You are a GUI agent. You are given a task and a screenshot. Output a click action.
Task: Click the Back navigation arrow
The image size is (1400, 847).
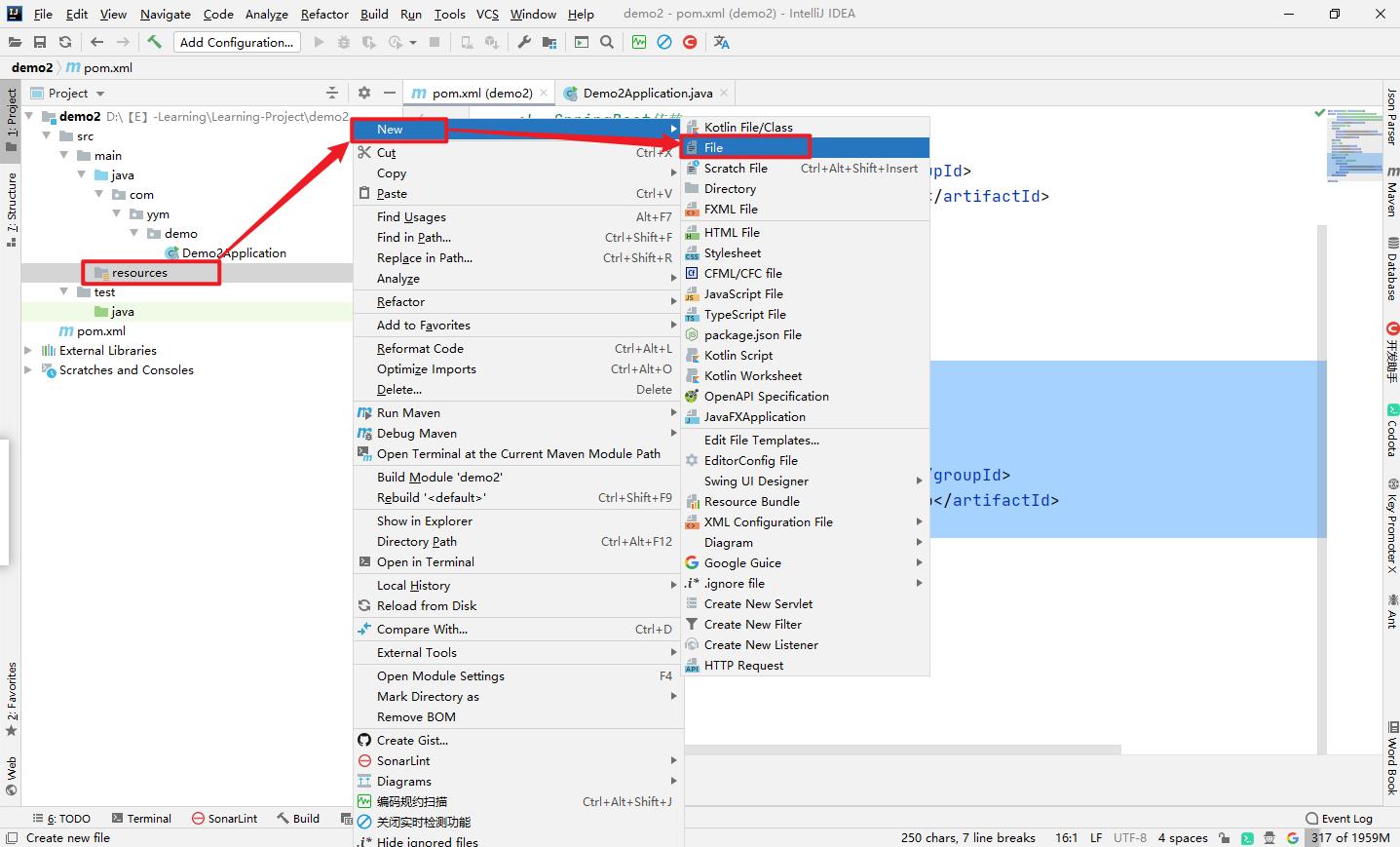[x=96, y=42]
